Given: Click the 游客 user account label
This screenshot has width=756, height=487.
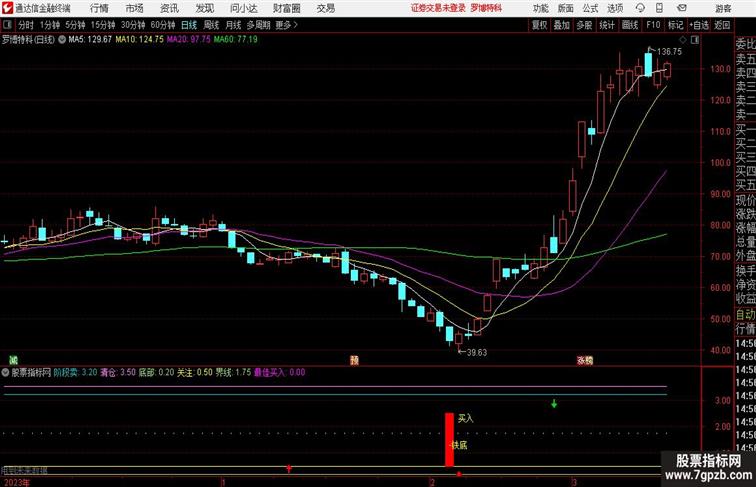Looking at the screenshot, I should click(x=723, y=8).
